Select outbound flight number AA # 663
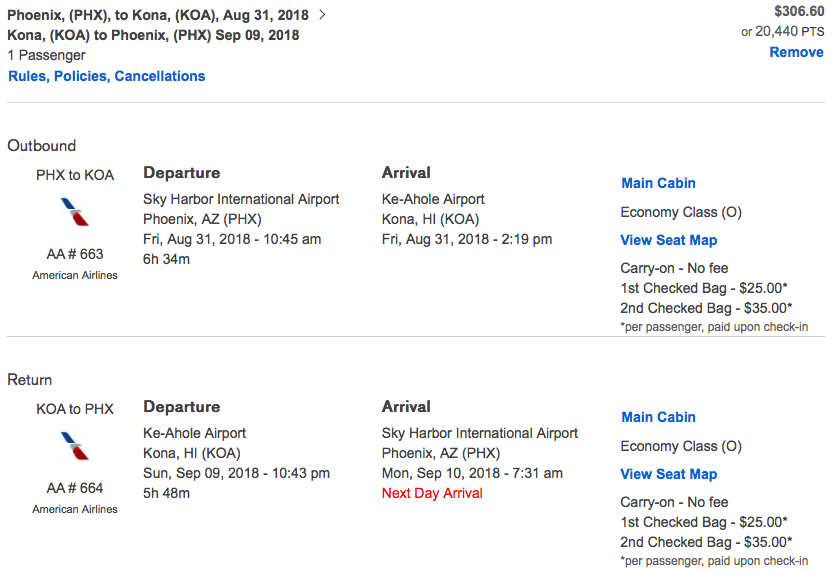 pyautogui.click(x=75, y=254)
